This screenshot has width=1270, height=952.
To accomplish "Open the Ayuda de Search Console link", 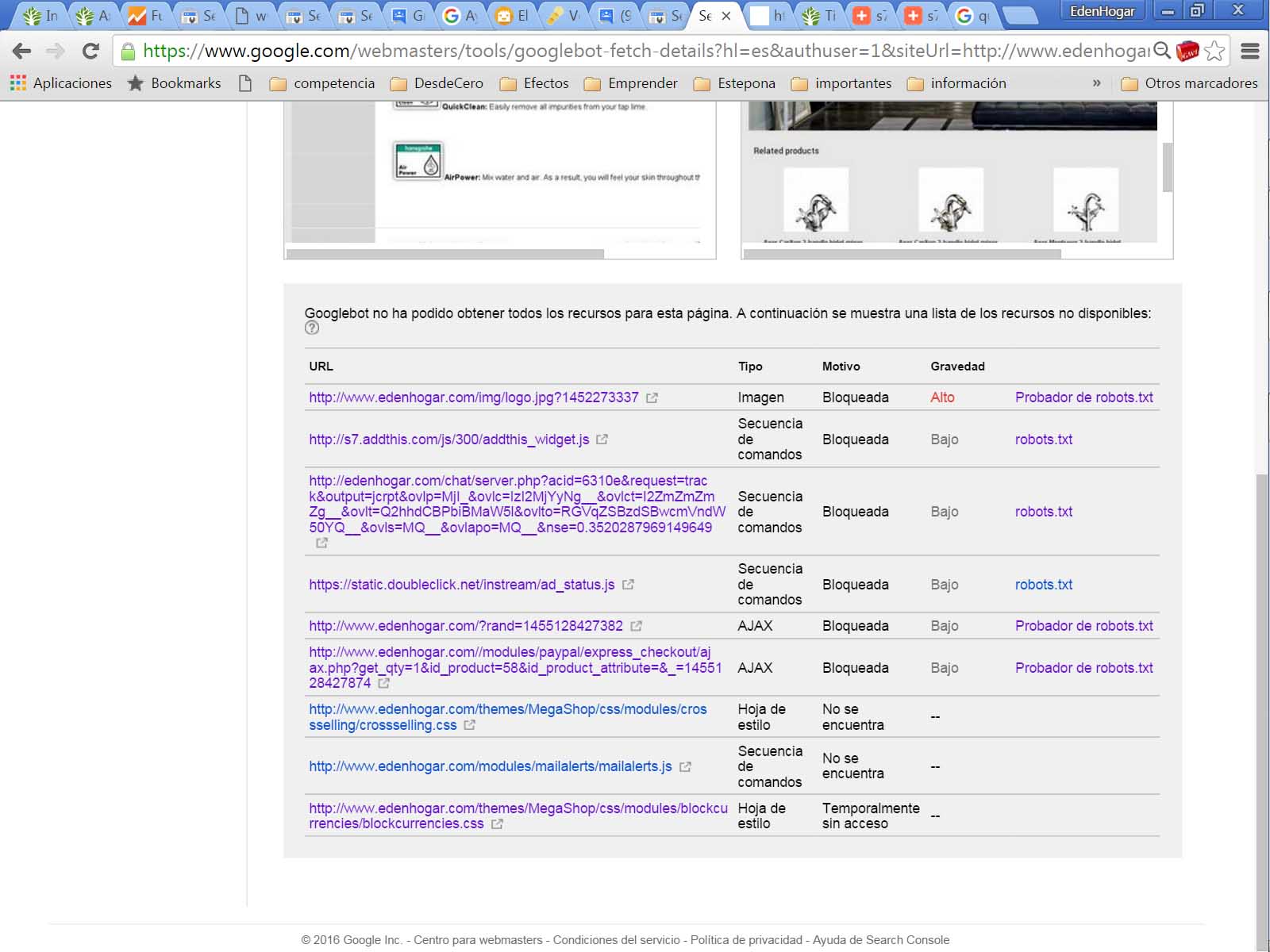I will click(x=881, y=940).
